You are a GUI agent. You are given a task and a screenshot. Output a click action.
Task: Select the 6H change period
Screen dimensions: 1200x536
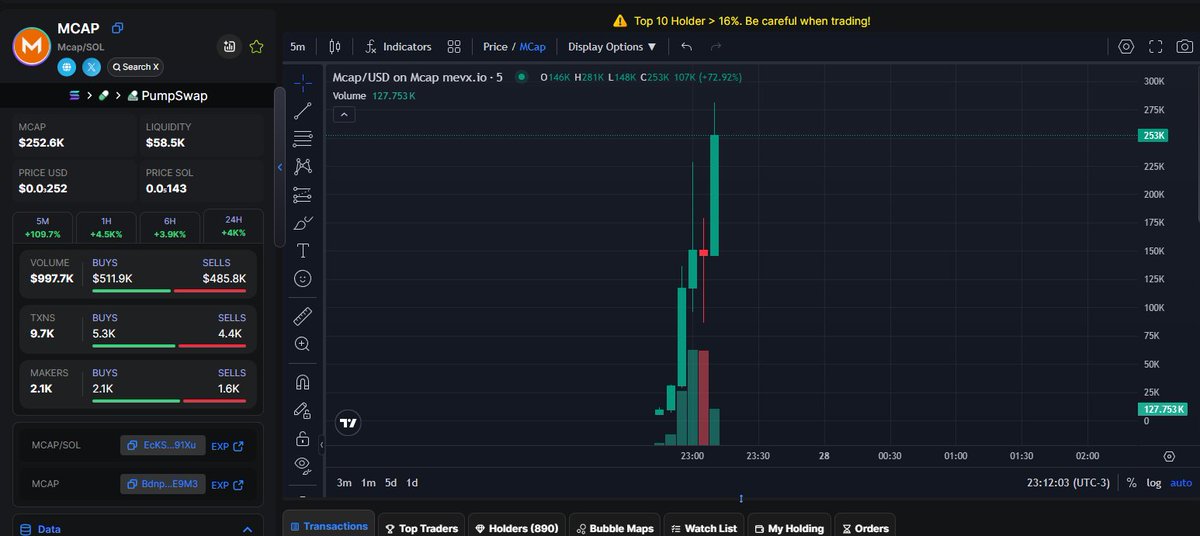tap(169, 227)
